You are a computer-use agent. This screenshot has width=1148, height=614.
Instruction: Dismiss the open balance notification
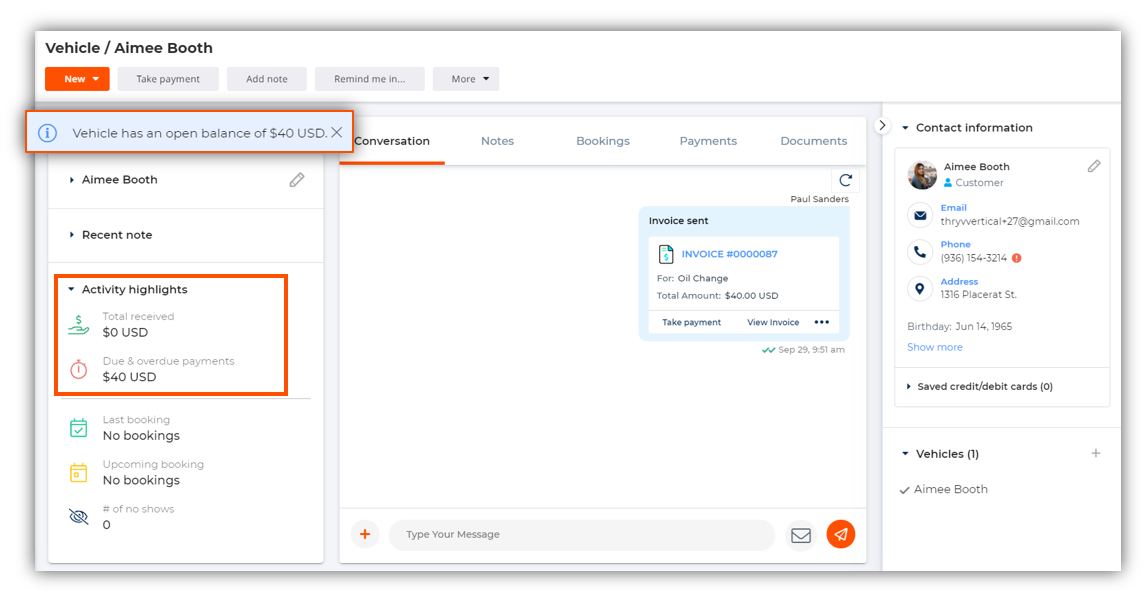(x=337, y=132)
